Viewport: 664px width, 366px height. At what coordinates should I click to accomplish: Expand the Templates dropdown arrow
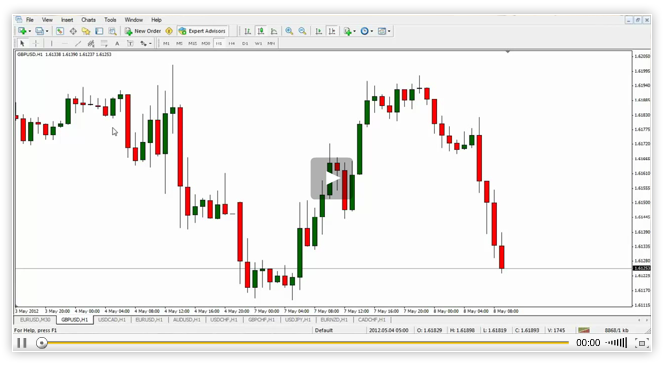click(x=389, y=31)
